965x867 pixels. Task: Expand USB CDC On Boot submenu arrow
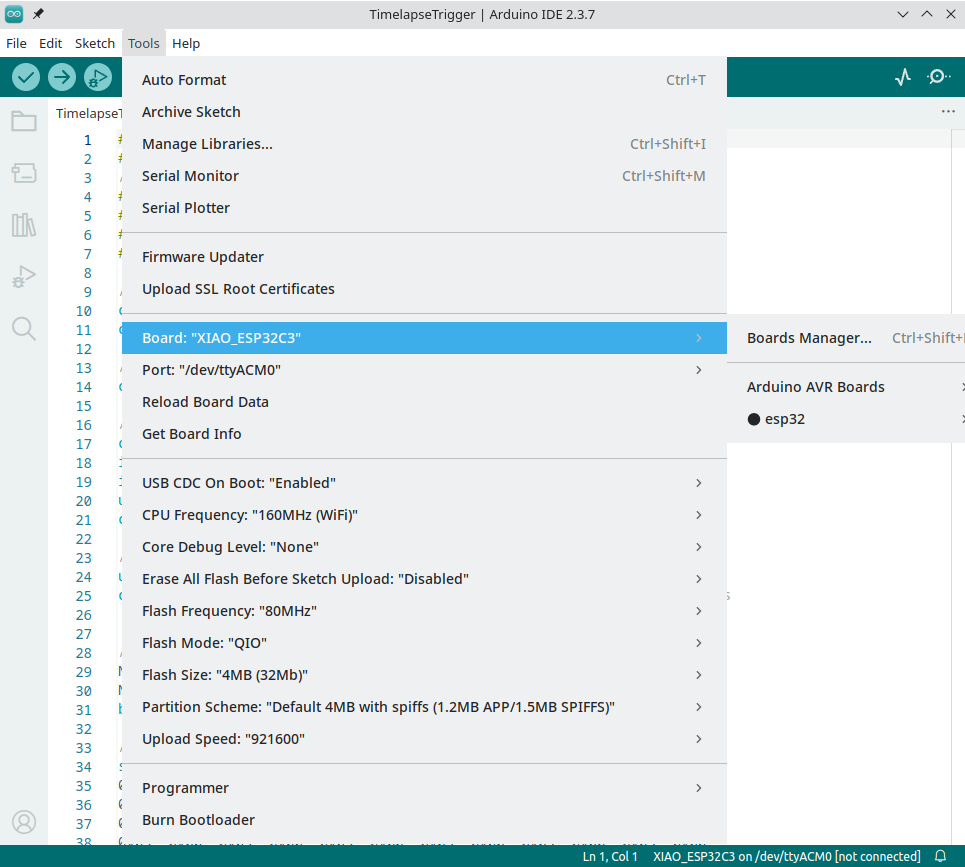[699, 483]
